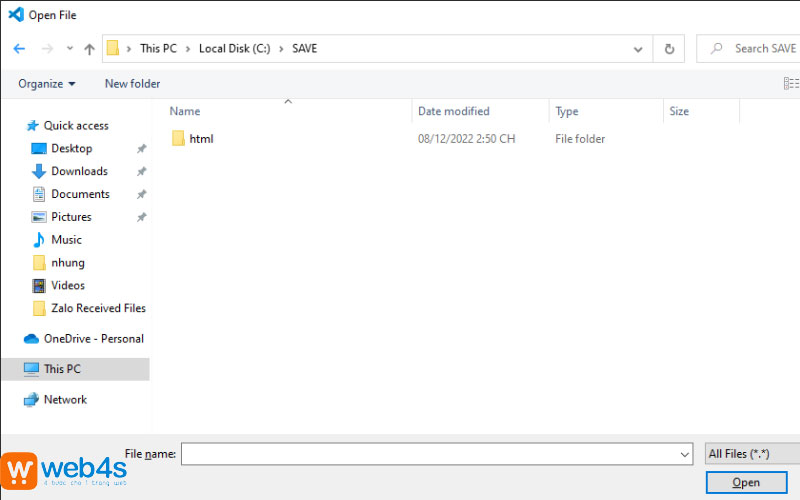Click File folder type cell

[580, 139]
